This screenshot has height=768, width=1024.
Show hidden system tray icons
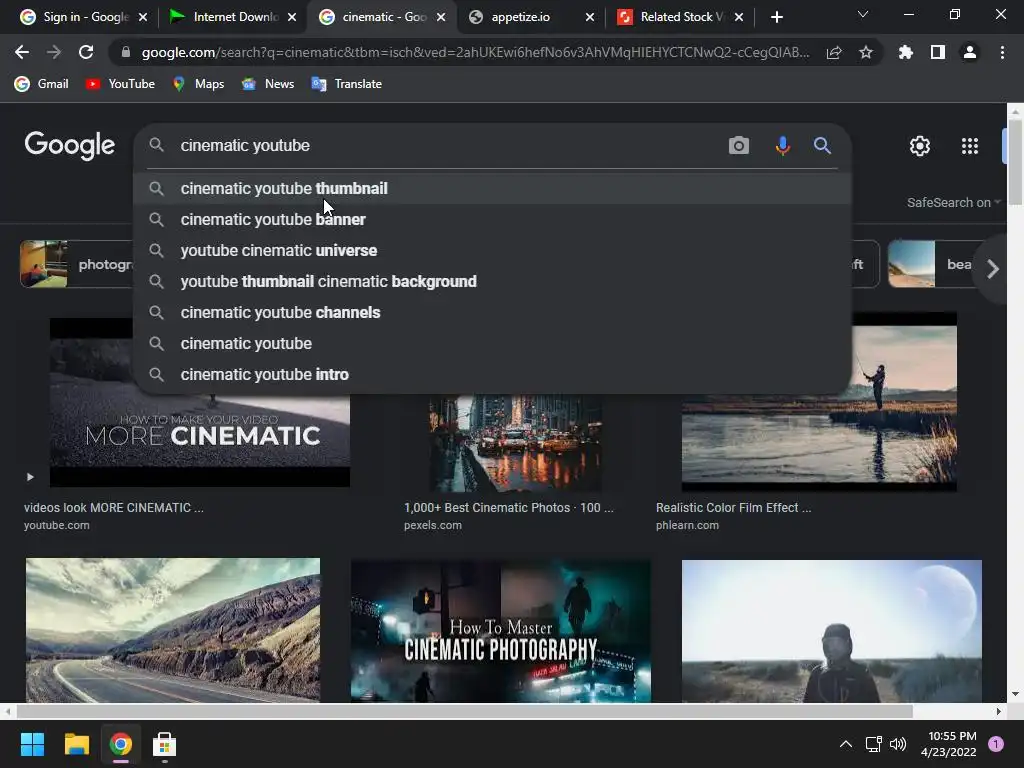(x=846, y=744)
